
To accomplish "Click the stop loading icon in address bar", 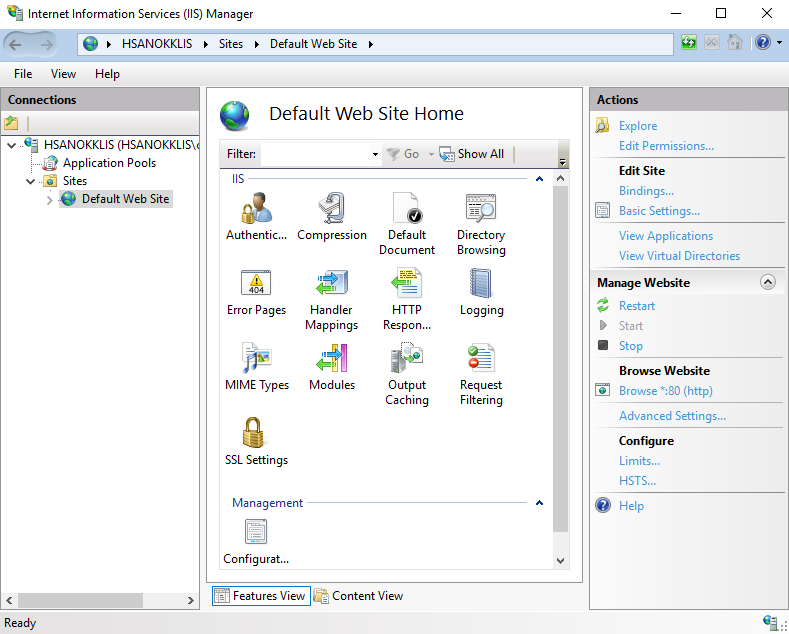I will tap(712, 43).
